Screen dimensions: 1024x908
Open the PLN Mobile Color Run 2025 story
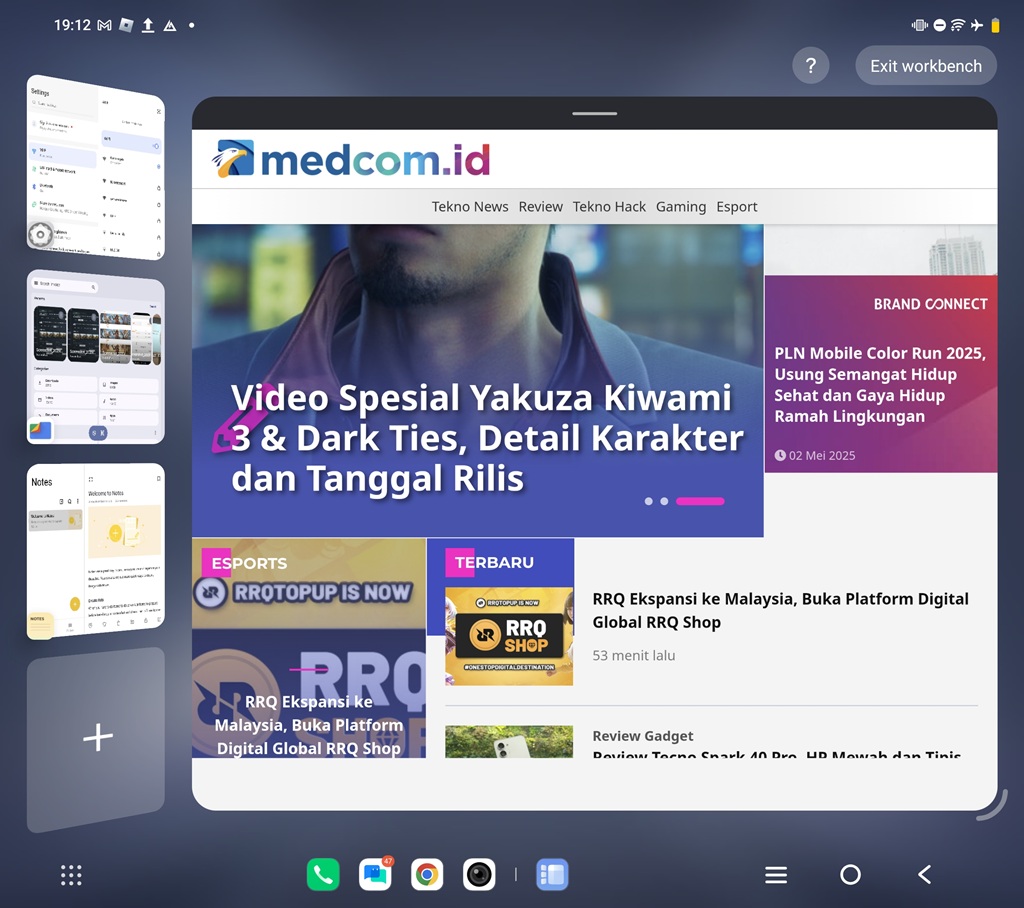pos(878,385)
